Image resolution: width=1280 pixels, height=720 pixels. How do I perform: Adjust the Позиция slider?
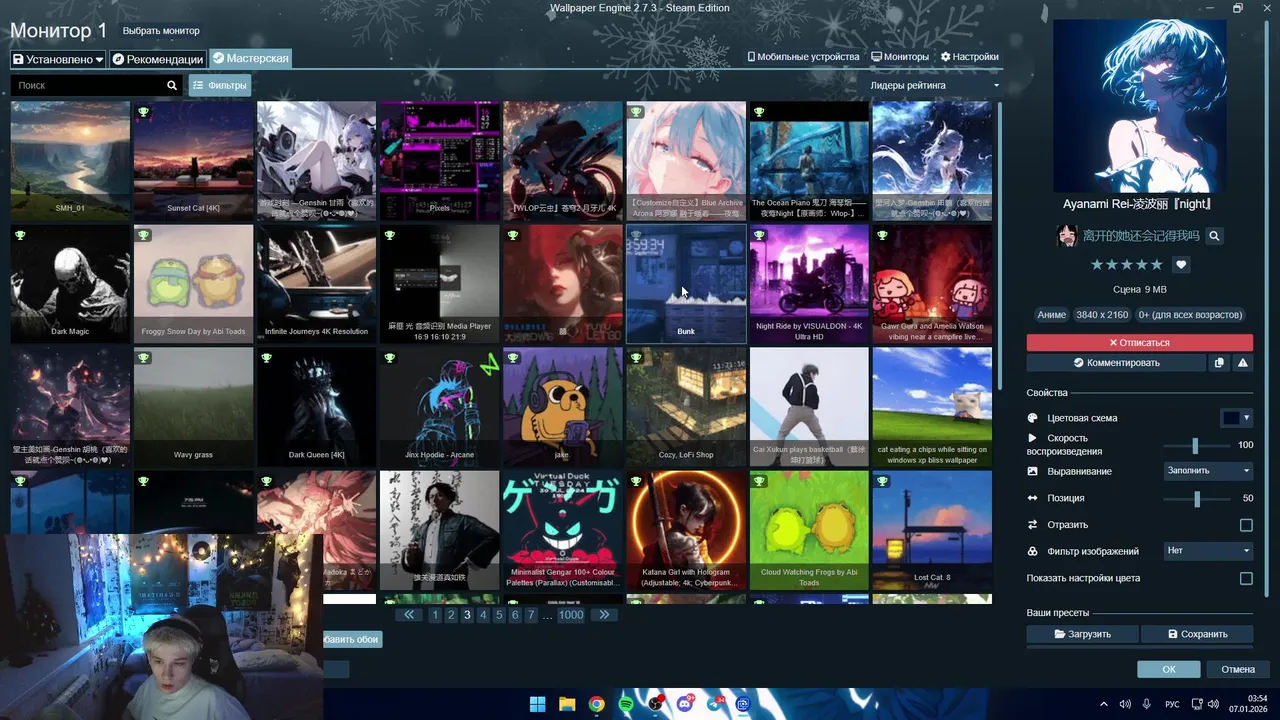tap(1198, 498)
